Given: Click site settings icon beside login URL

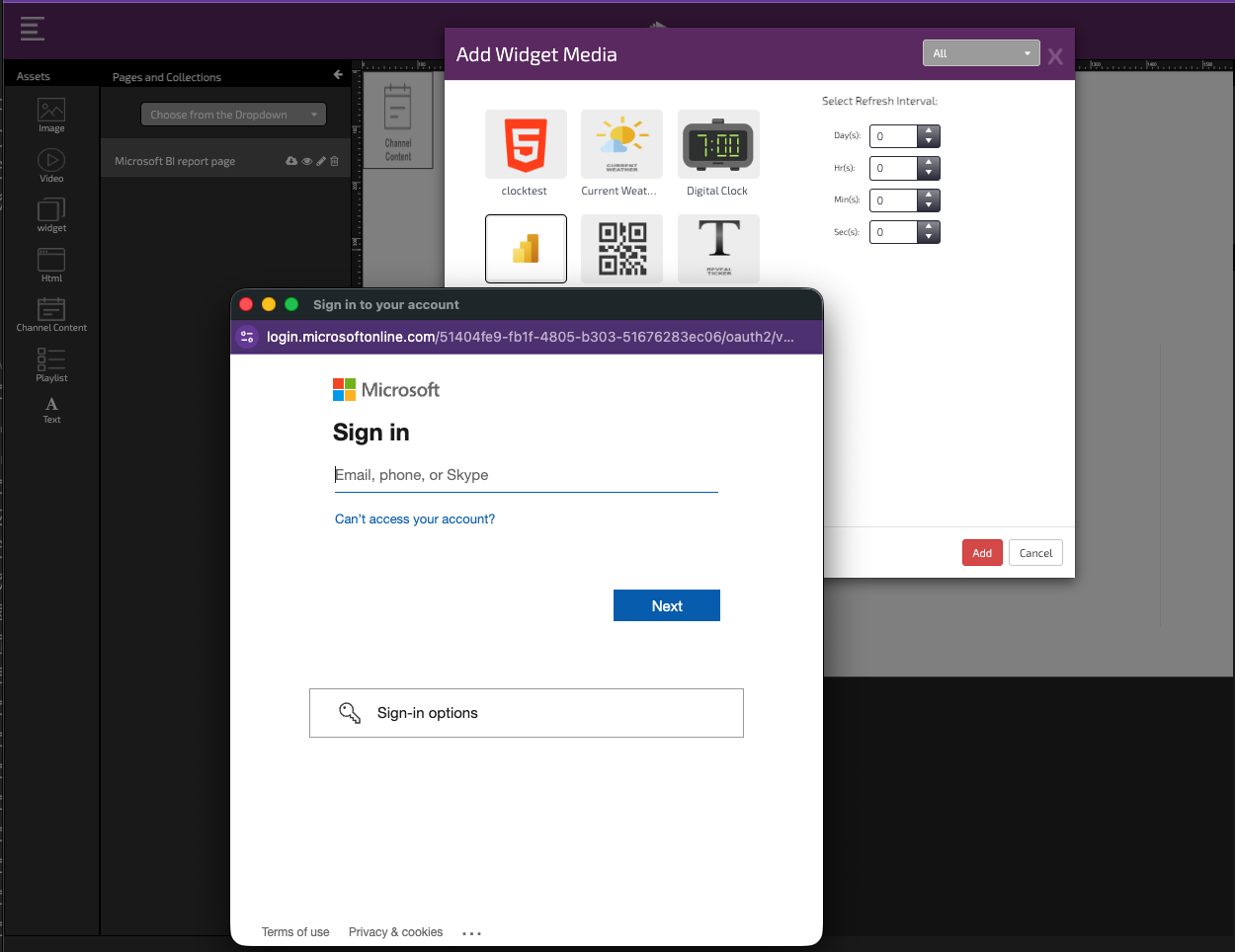Looking at the screenshot, I should tap(247, 337).
